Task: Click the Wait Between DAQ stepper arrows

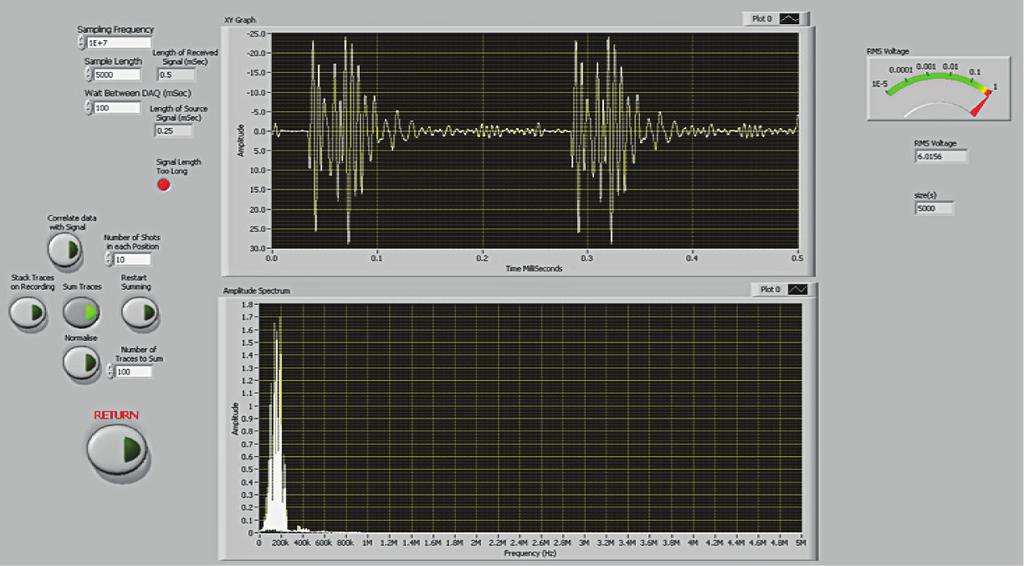Action: point(88,108)
